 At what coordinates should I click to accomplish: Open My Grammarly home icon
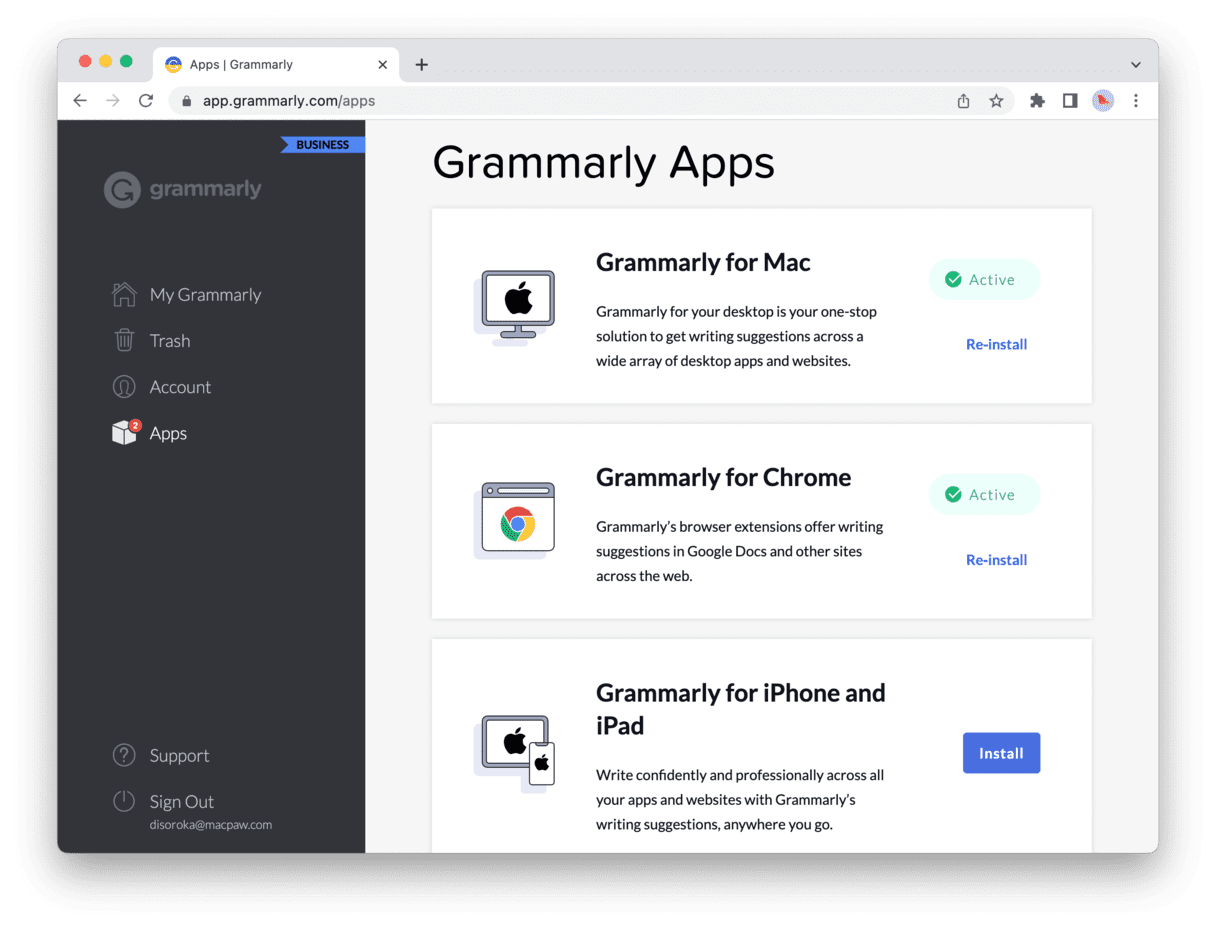(124, 294)
